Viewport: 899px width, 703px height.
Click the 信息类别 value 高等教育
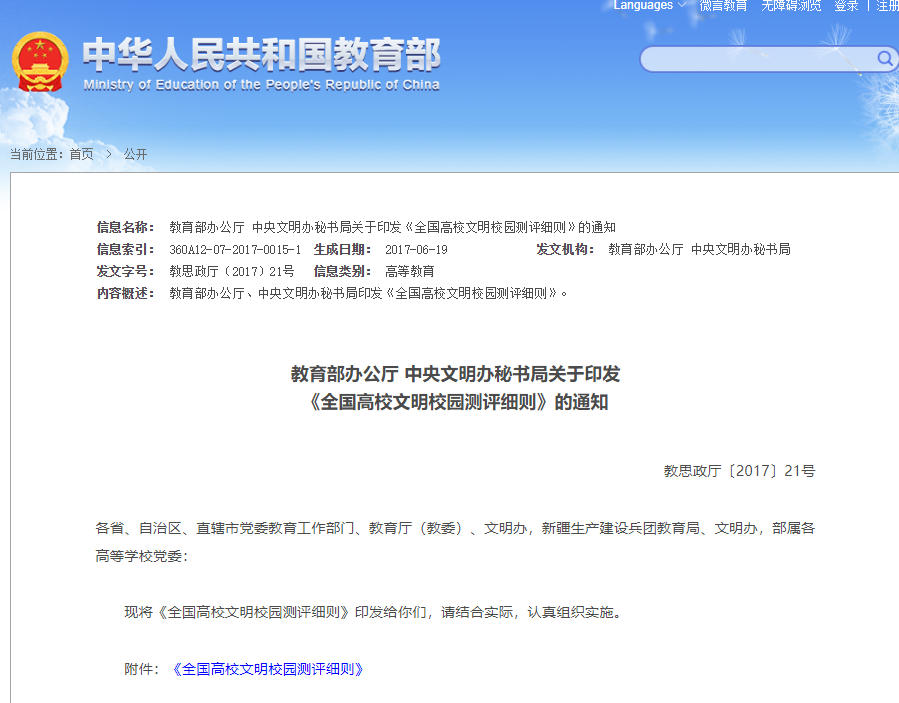[x=410, y=271]
